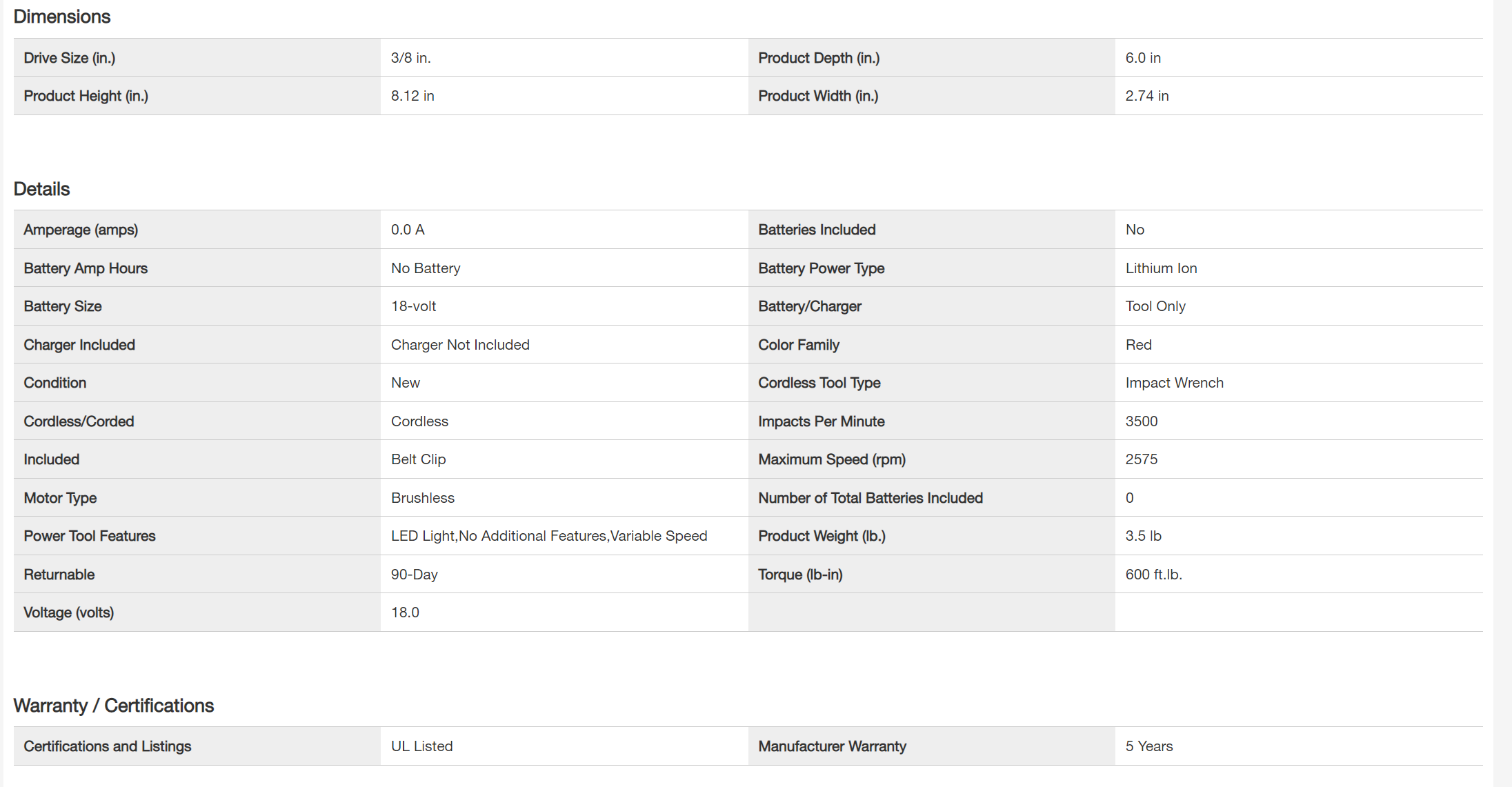The width and height of the screenshot is (1512, 787).
Task: Click the Details section heading
Action: [x=41, y=189]
